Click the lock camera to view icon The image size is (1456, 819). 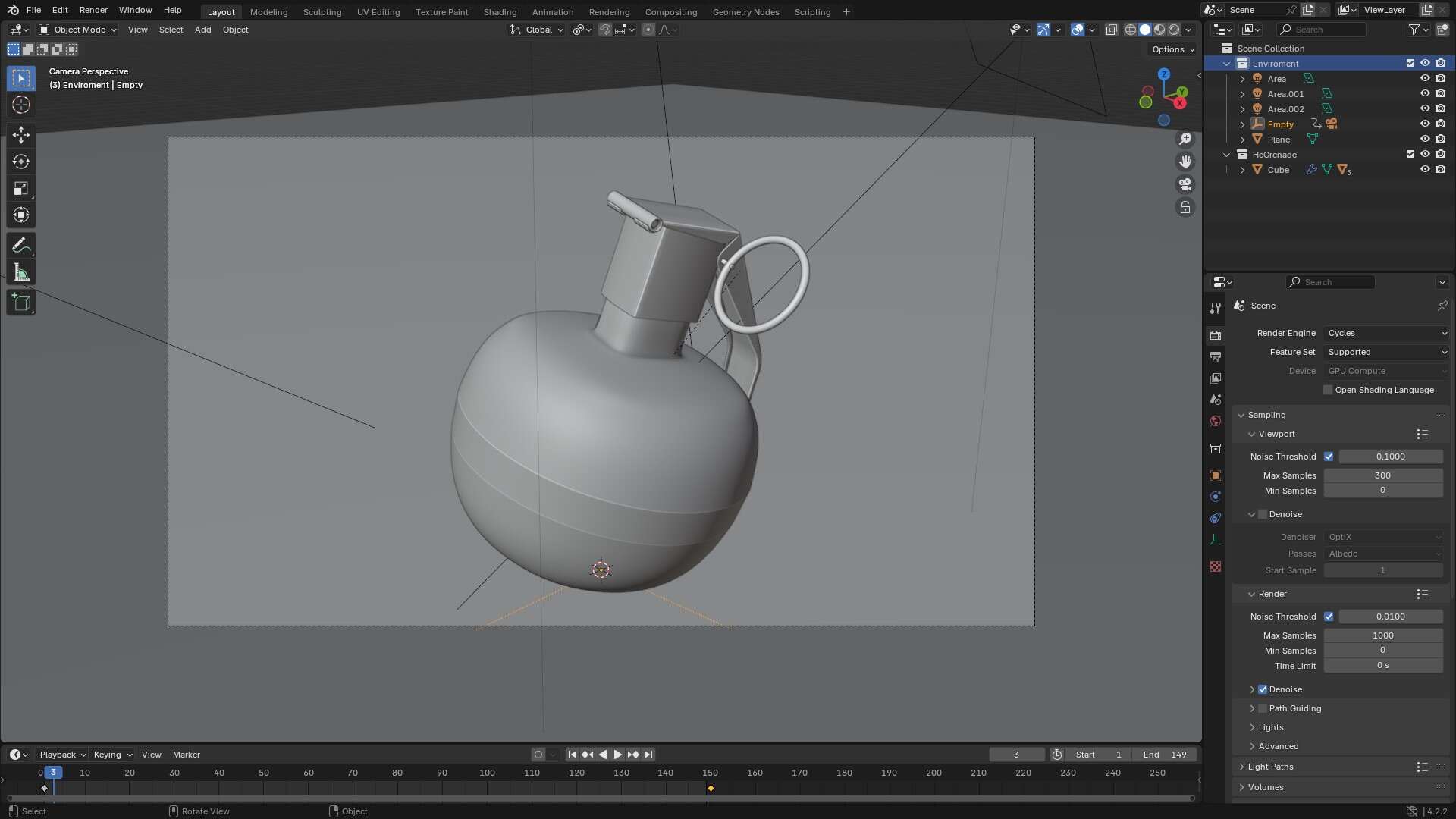tap(1185, 207)
